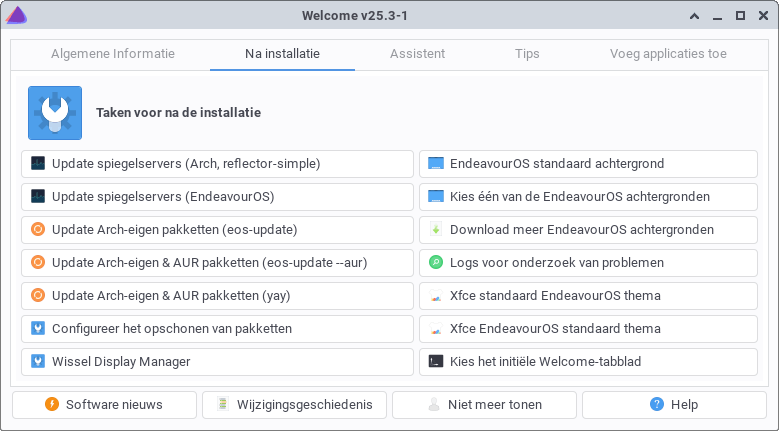Image resolution: width=779 pixels, height=431 pixels.
Task: Choose Wissel Display Manager
Action: coord(217,361)
